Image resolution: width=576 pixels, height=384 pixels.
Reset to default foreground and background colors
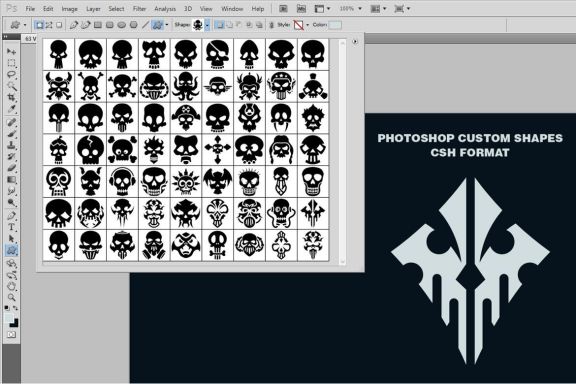tap(7, 308)
